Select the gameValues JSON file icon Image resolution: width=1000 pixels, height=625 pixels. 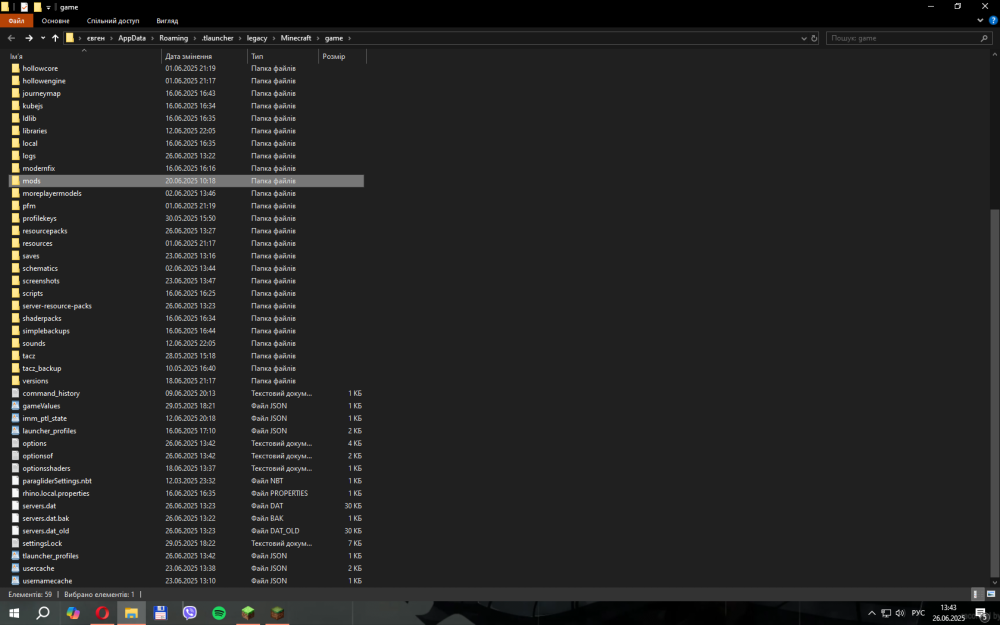[16, 406]
